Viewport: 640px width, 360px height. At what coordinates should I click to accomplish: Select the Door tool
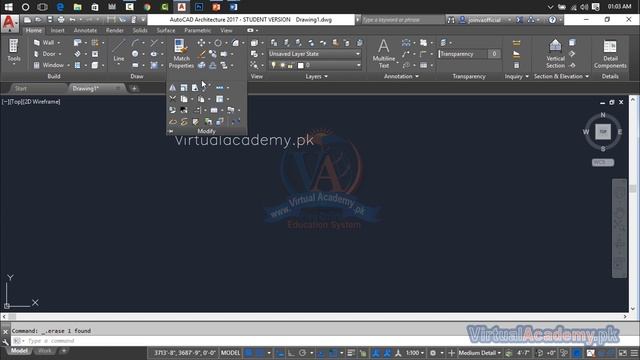[45, 54]
